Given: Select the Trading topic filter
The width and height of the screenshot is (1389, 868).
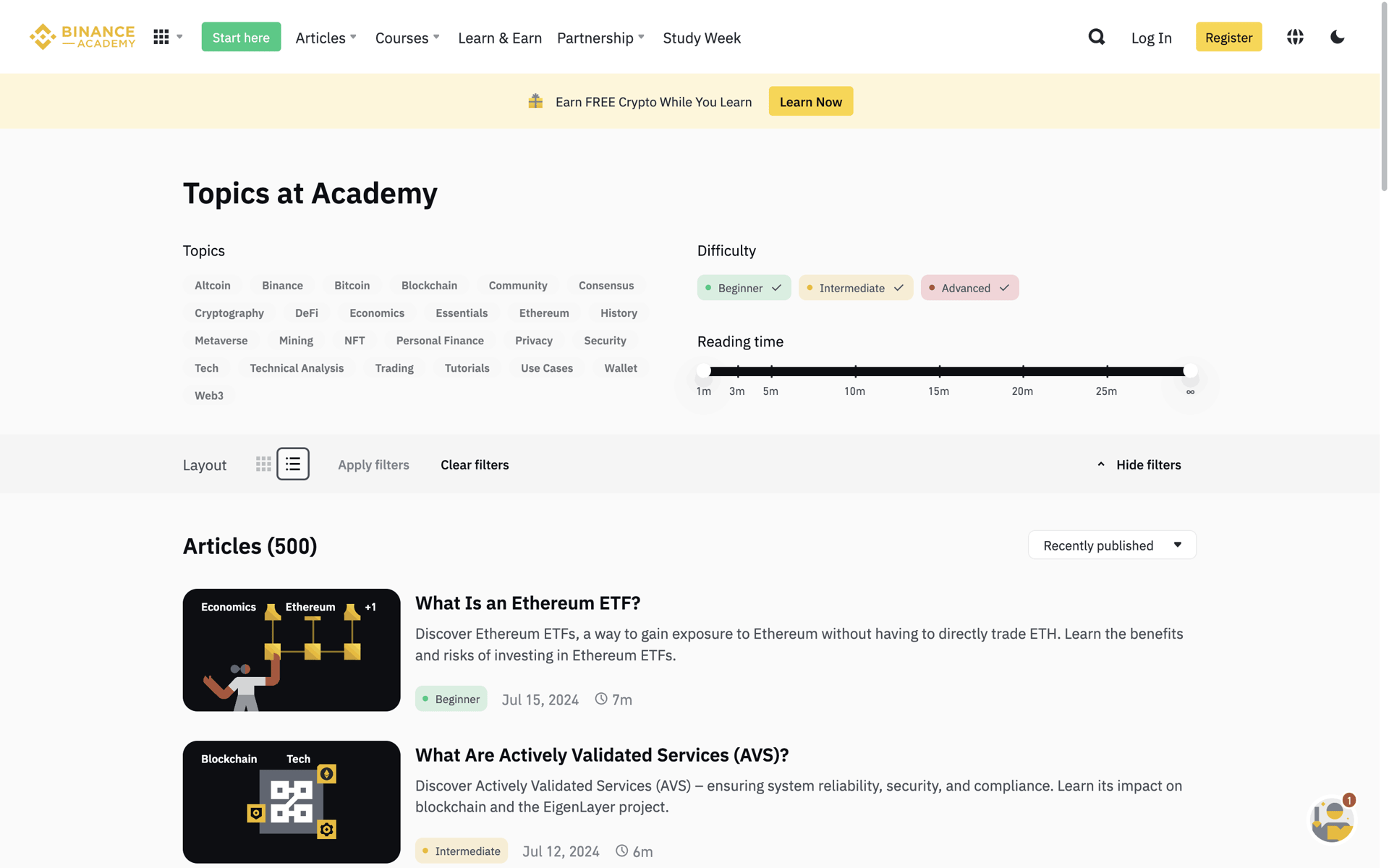Looking at the screenshot, I should (394, 367).
